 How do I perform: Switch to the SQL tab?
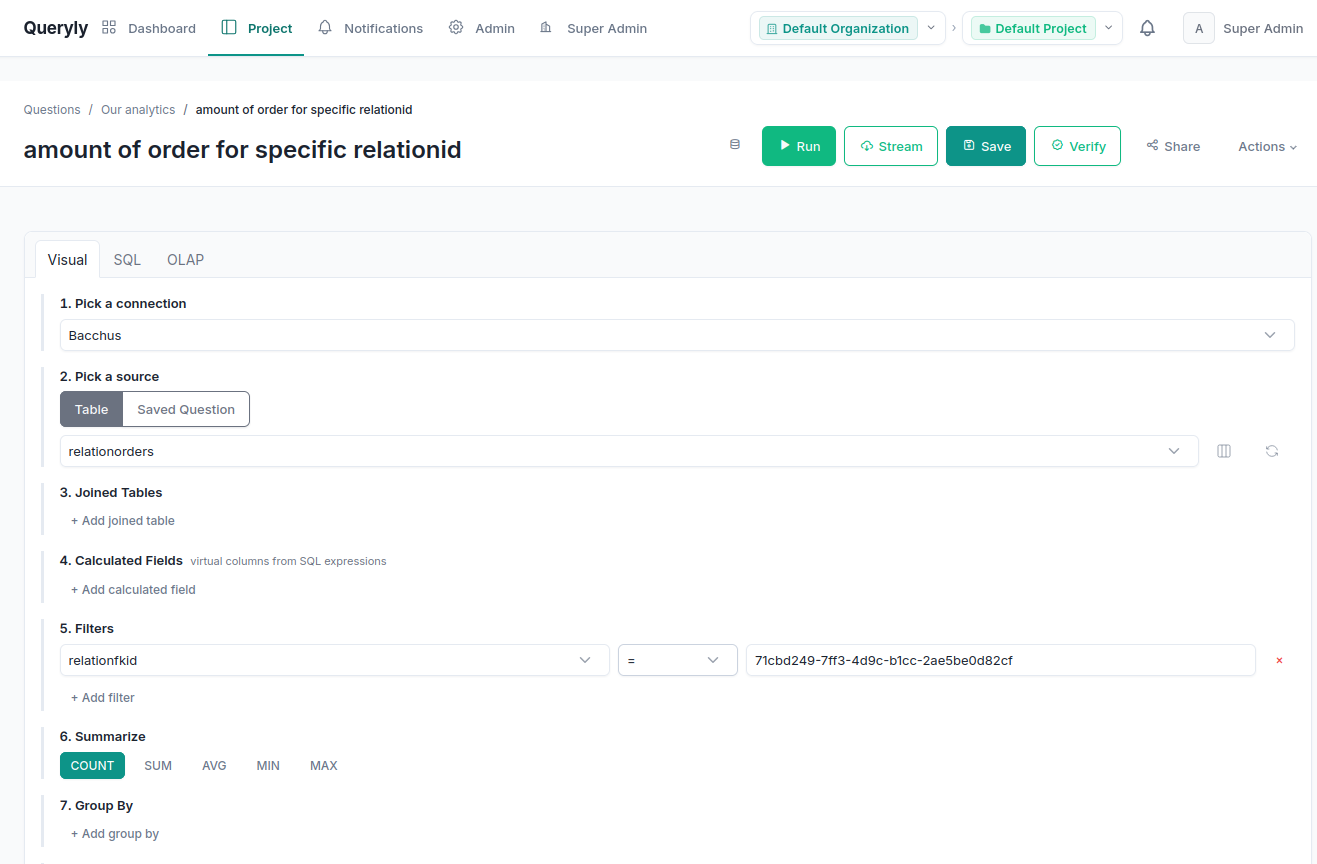point(127,259)
